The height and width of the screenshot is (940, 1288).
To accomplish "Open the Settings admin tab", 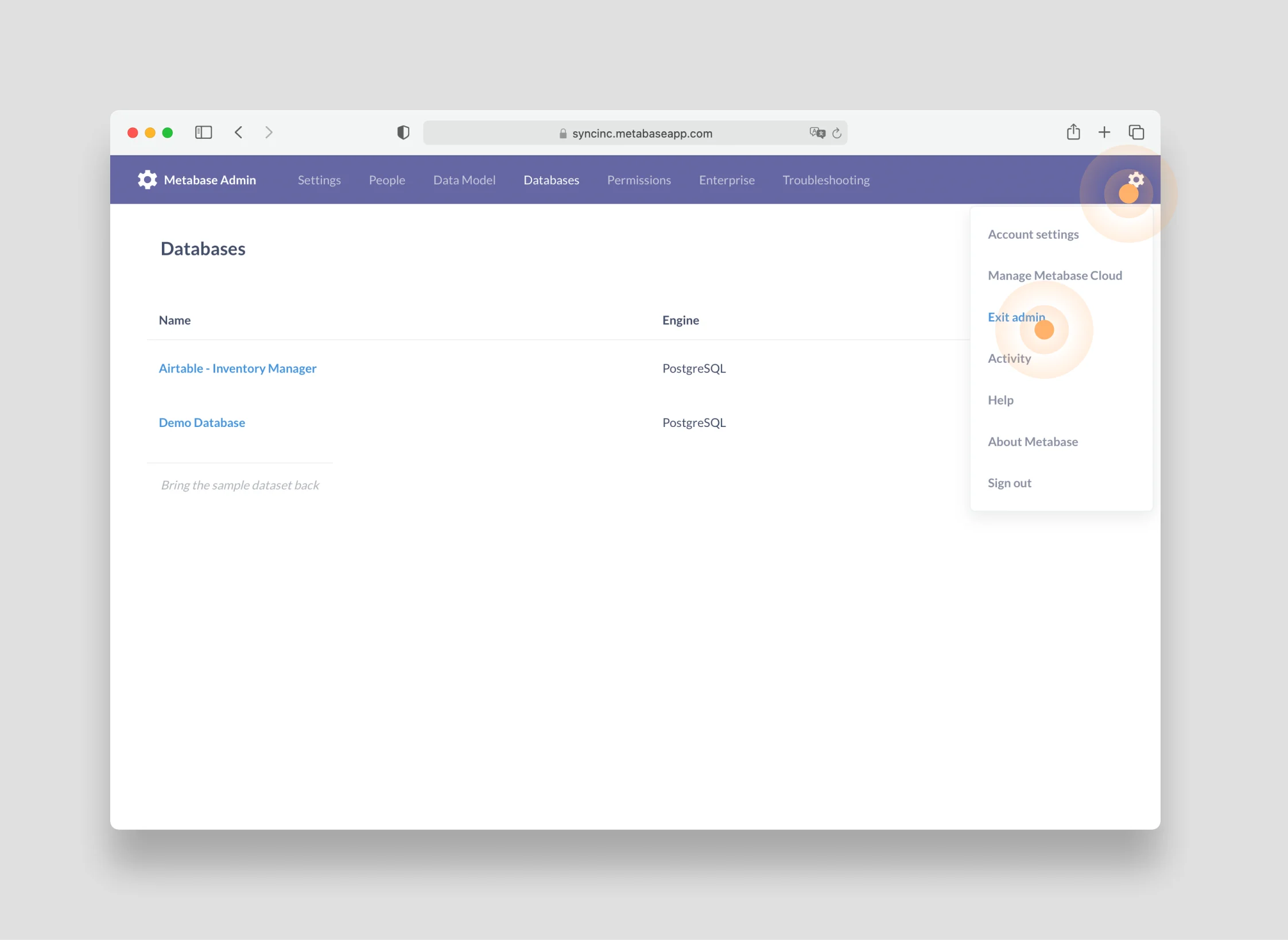I will [319, 180].
